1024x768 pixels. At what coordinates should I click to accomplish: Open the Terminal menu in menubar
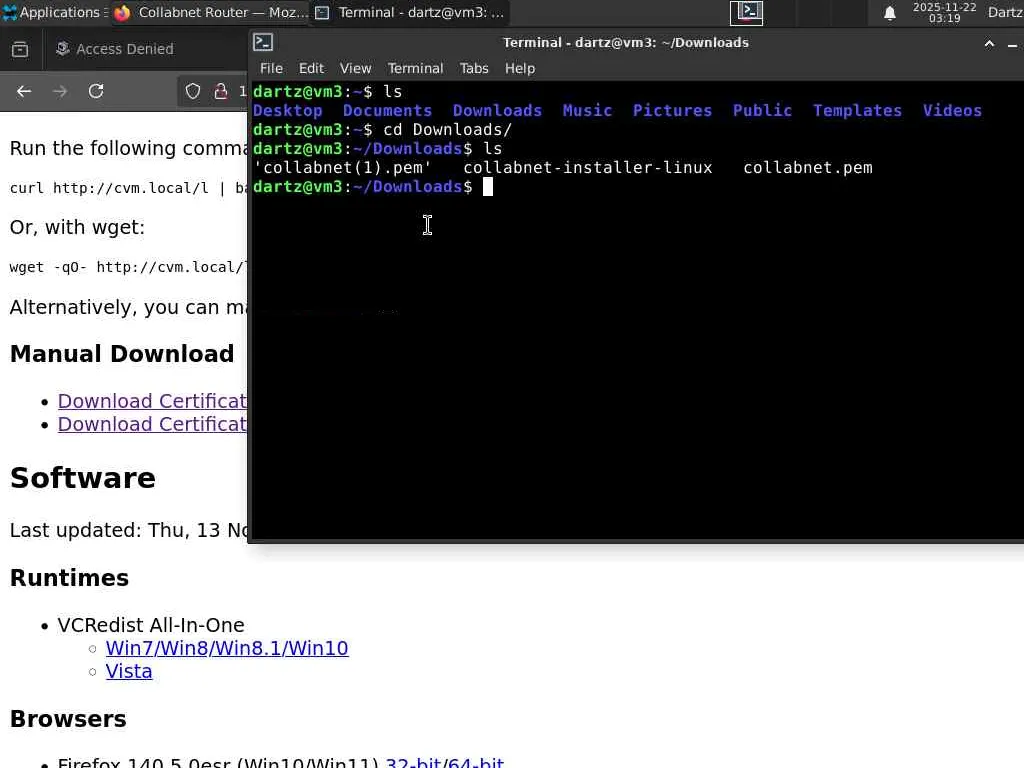pos(415,69)
